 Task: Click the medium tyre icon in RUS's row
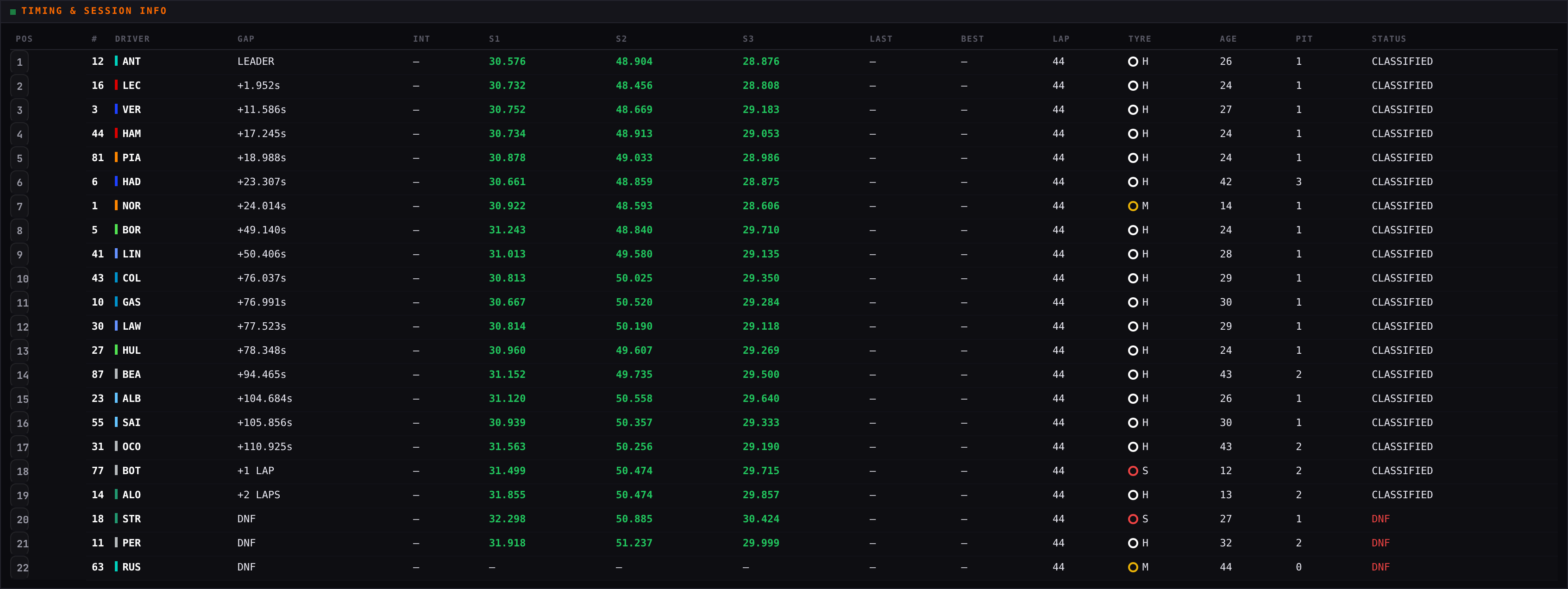pyautogui.click(x=1133, y=567)
